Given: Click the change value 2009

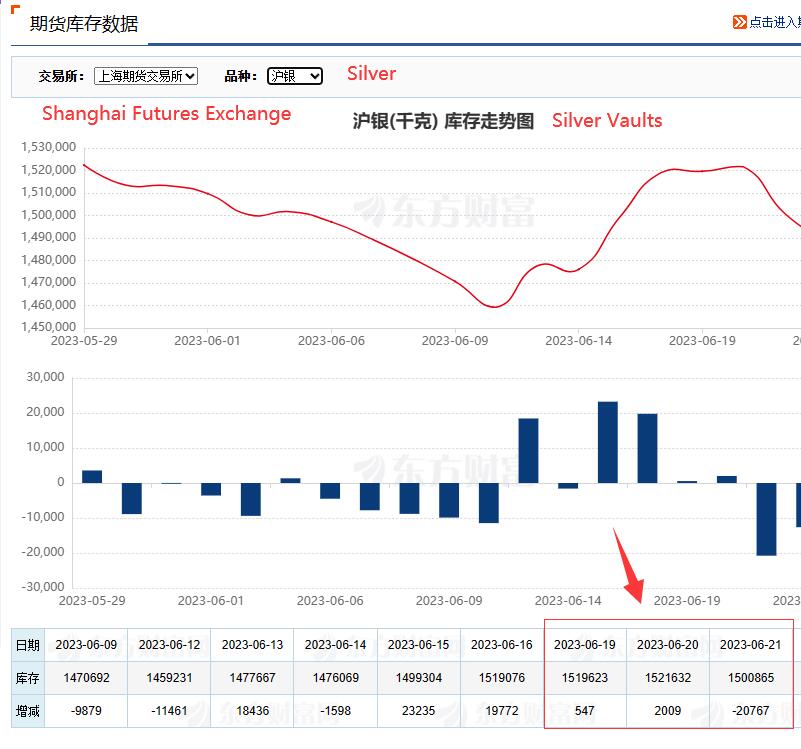Looking at the screenshot, I should [x=668, y=711].
